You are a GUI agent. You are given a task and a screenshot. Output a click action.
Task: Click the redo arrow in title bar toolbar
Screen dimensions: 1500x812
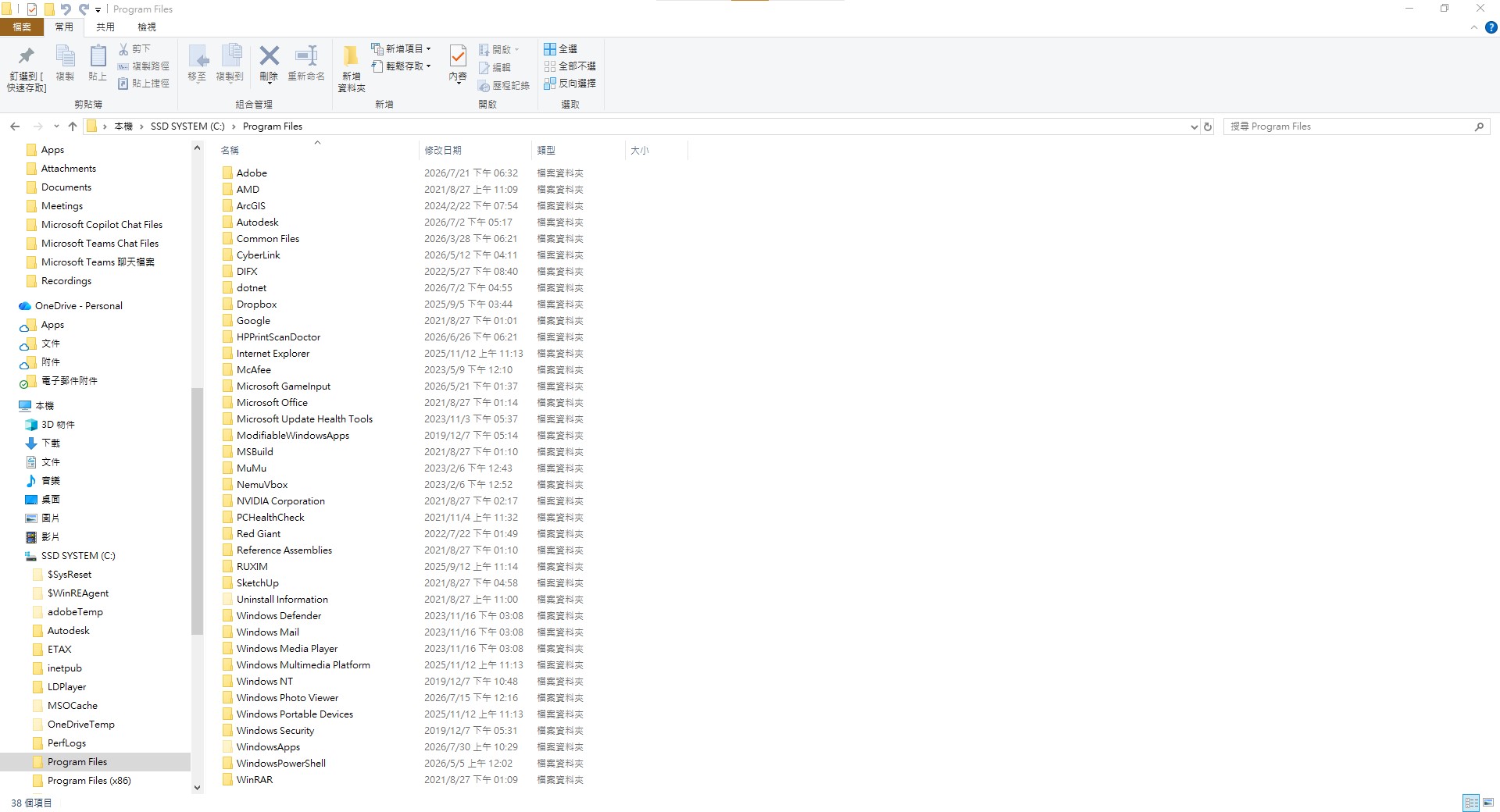point(84,9)
